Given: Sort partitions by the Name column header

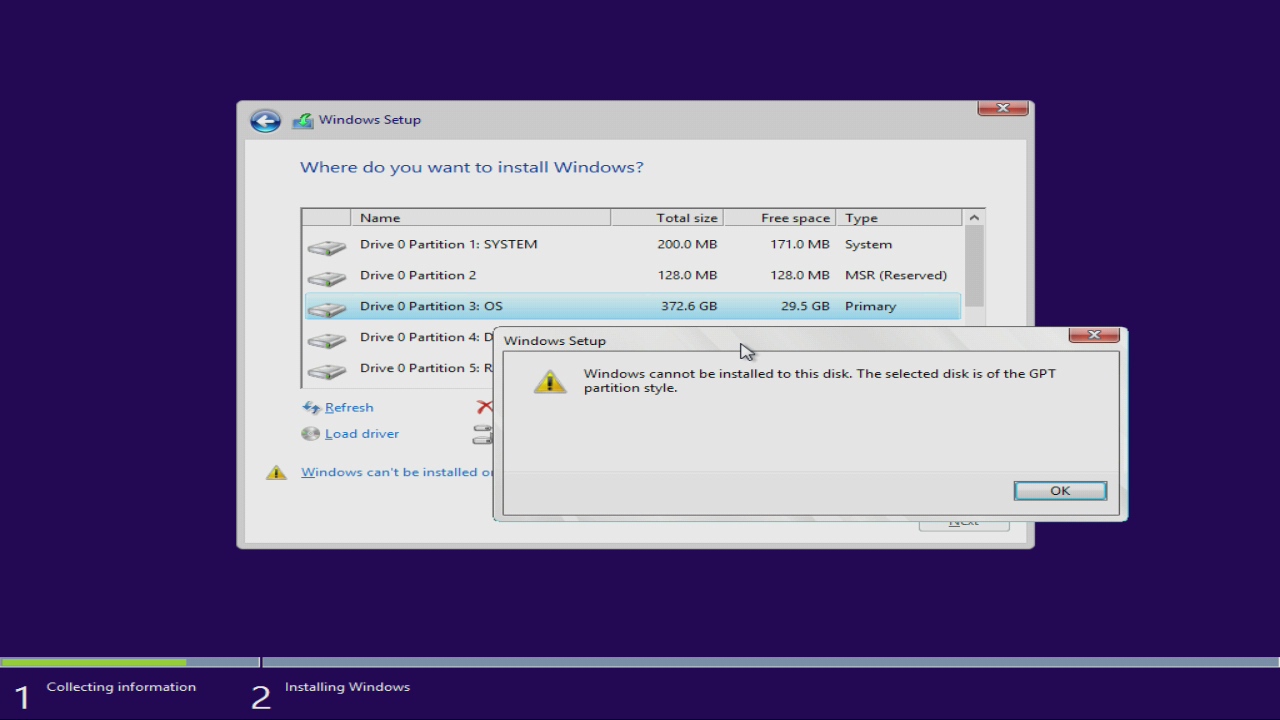Looking at the screenshot, I should click(x=481, y=218).
